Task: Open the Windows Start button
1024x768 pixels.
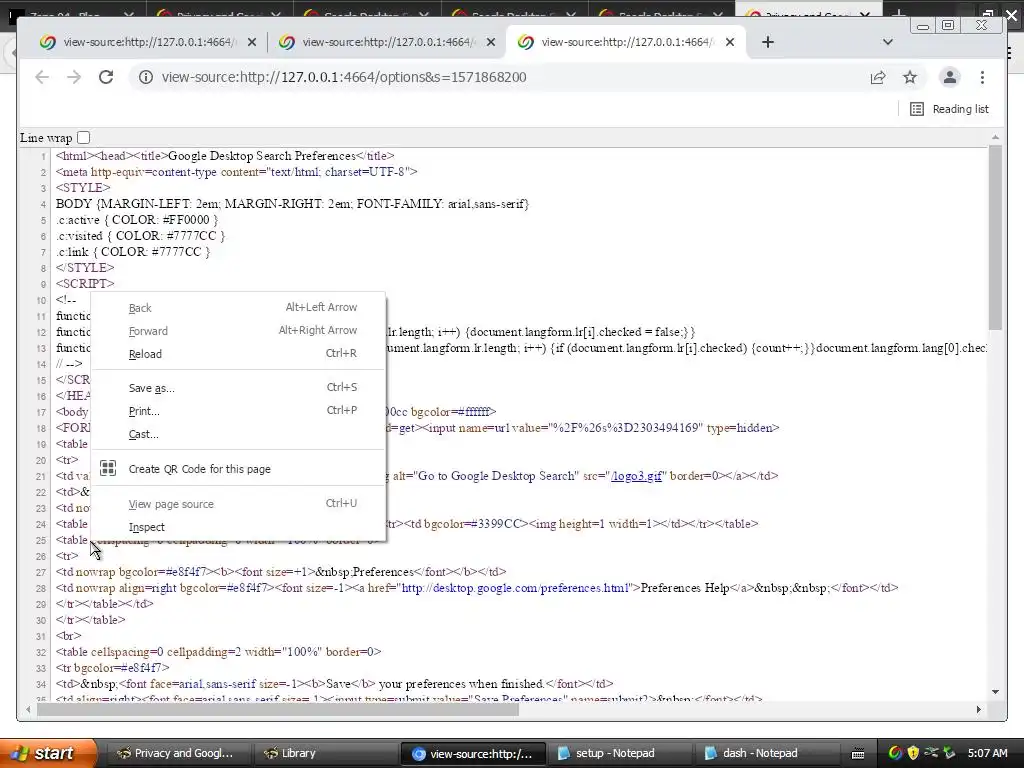Action: 49,753
